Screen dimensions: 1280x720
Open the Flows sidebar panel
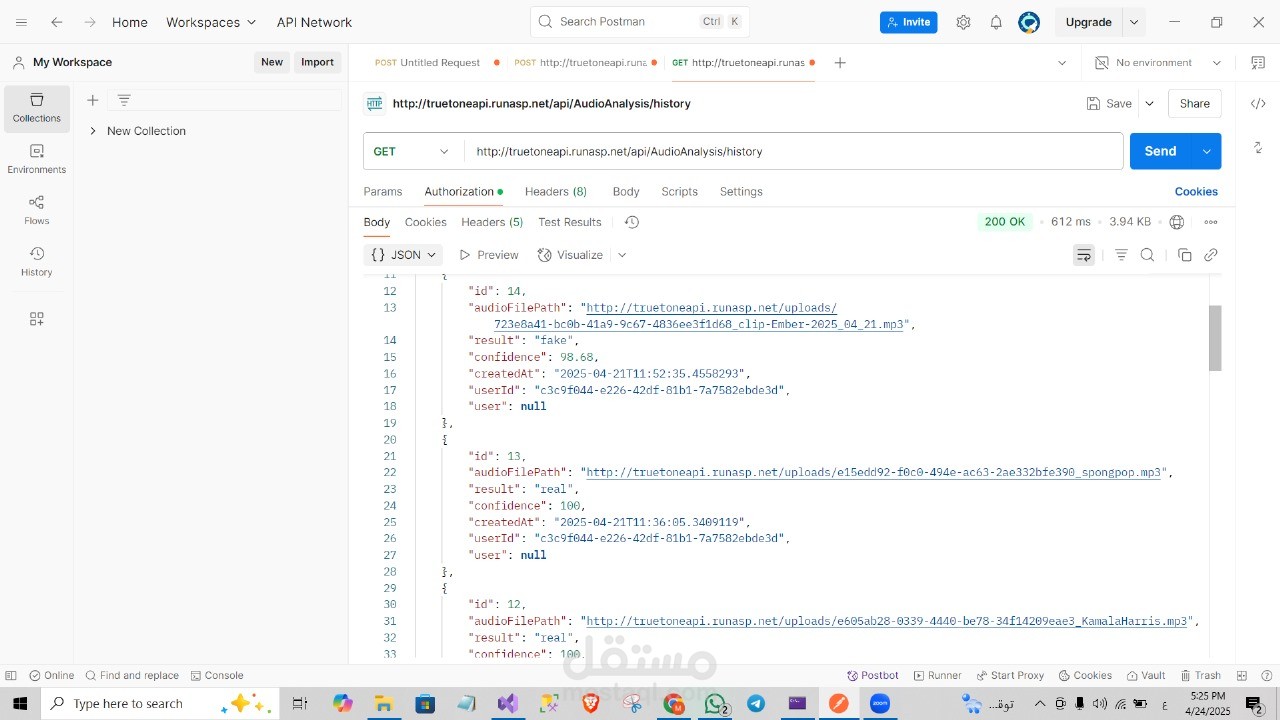coord(37,210)
